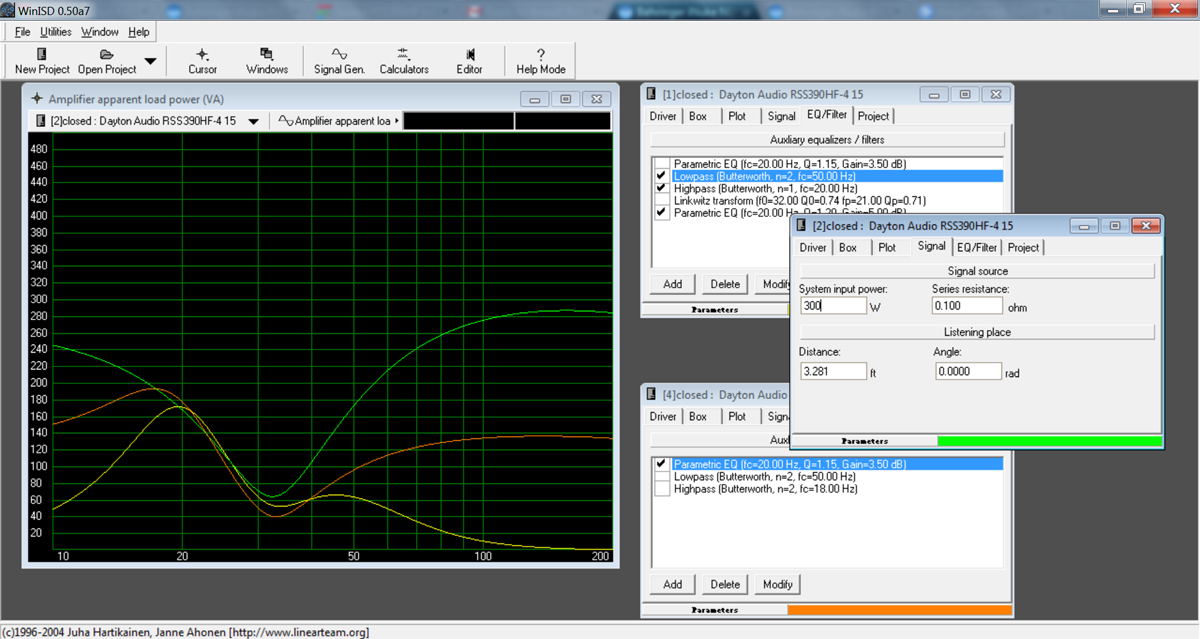Click the Parameters label in the [2]closed window
The width and height of the screenshot is (1200, 639).
(864, 441)
